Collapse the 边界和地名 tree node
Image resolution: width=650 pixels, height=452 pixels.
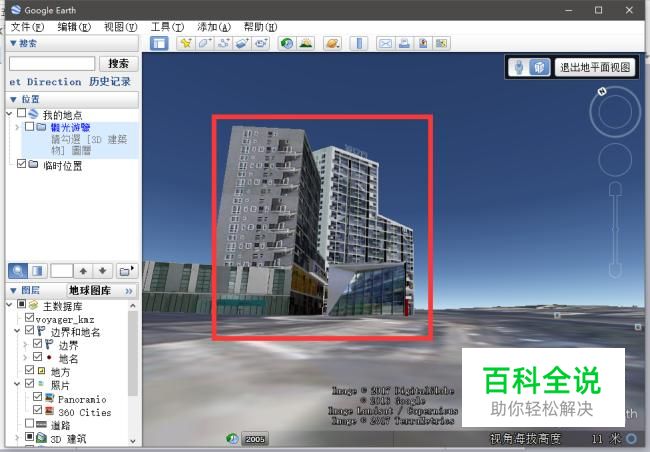(17, 331)
